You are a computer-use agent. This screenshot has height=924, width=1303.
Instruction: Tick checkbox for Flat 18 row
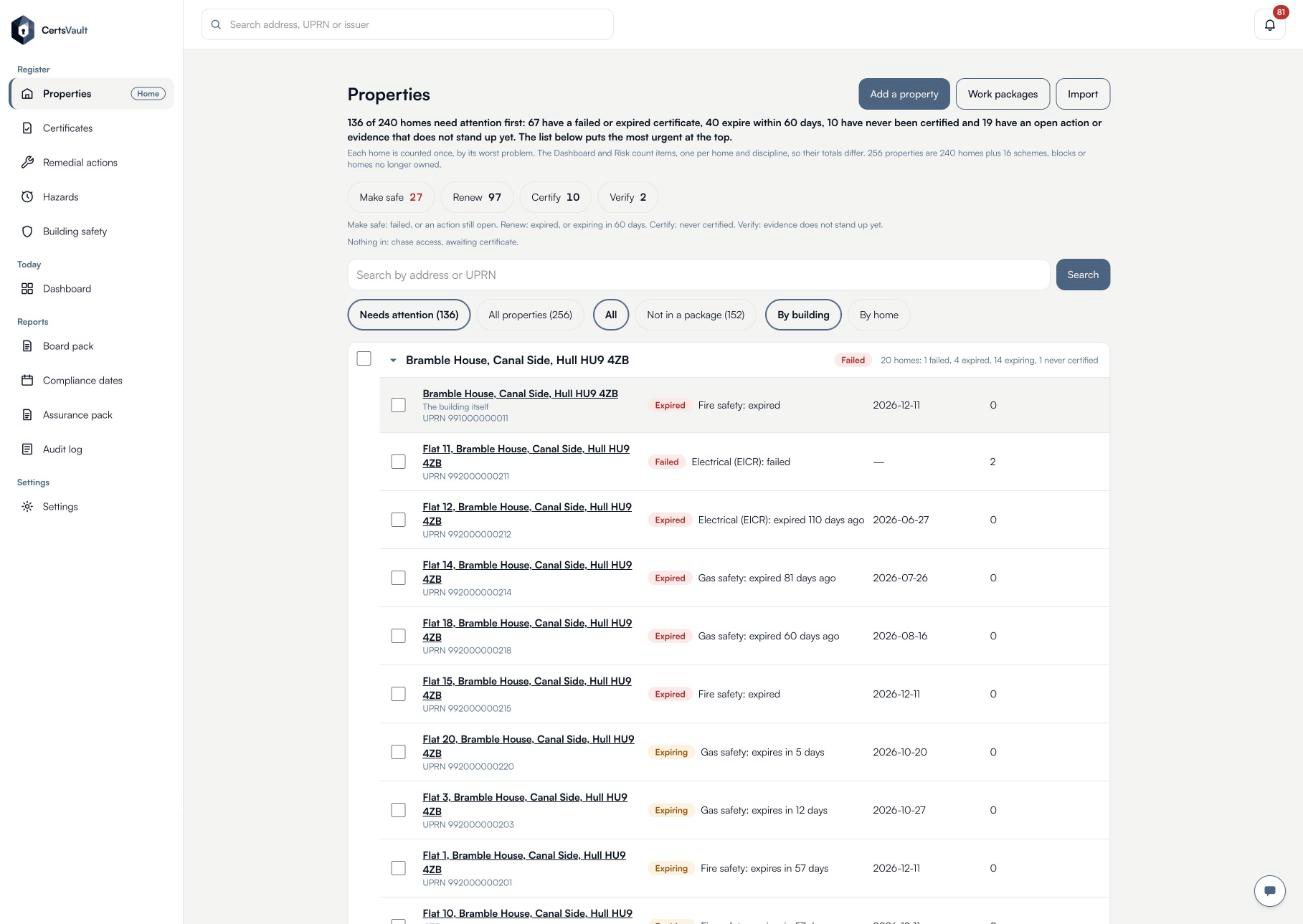tap(398, 636)
